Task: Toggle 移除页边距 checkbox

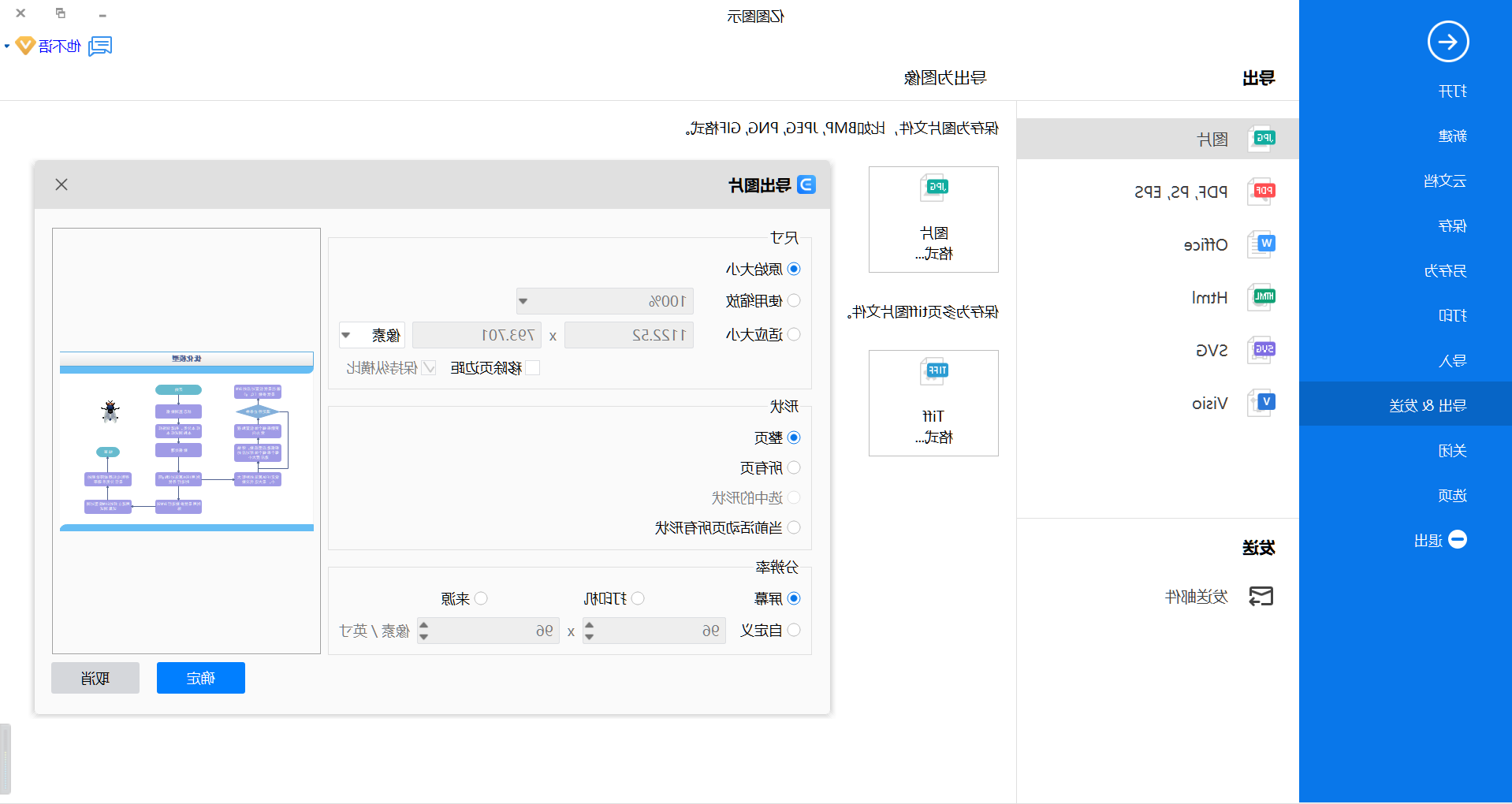Action: (533, 367)
